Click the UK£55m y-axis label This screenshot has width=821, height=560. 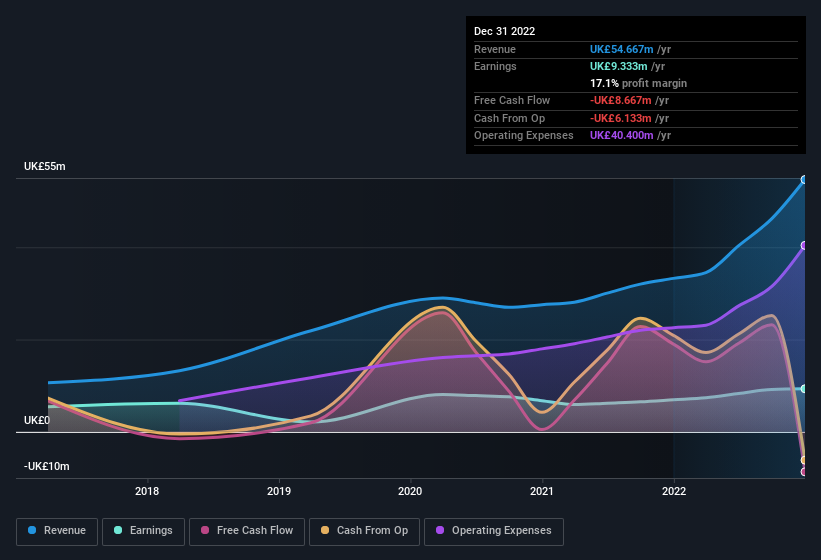pyautogui.click(x=45, y=166)
